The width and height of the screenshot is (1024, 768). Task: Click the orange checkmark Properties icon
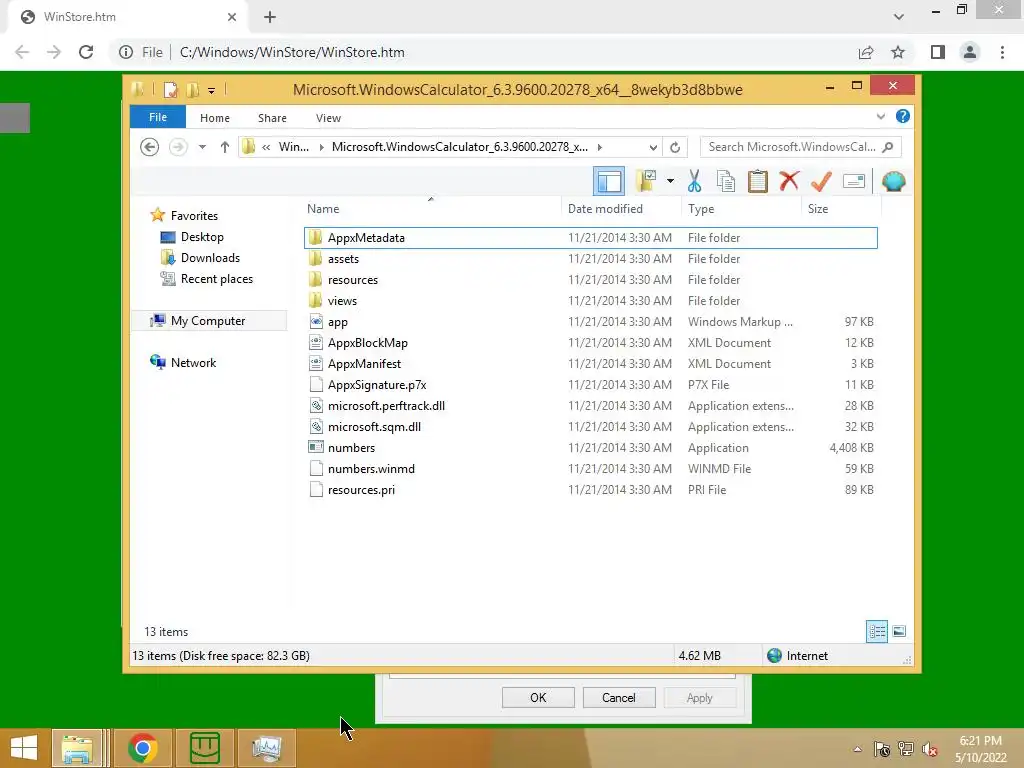(x=821, y=181)
